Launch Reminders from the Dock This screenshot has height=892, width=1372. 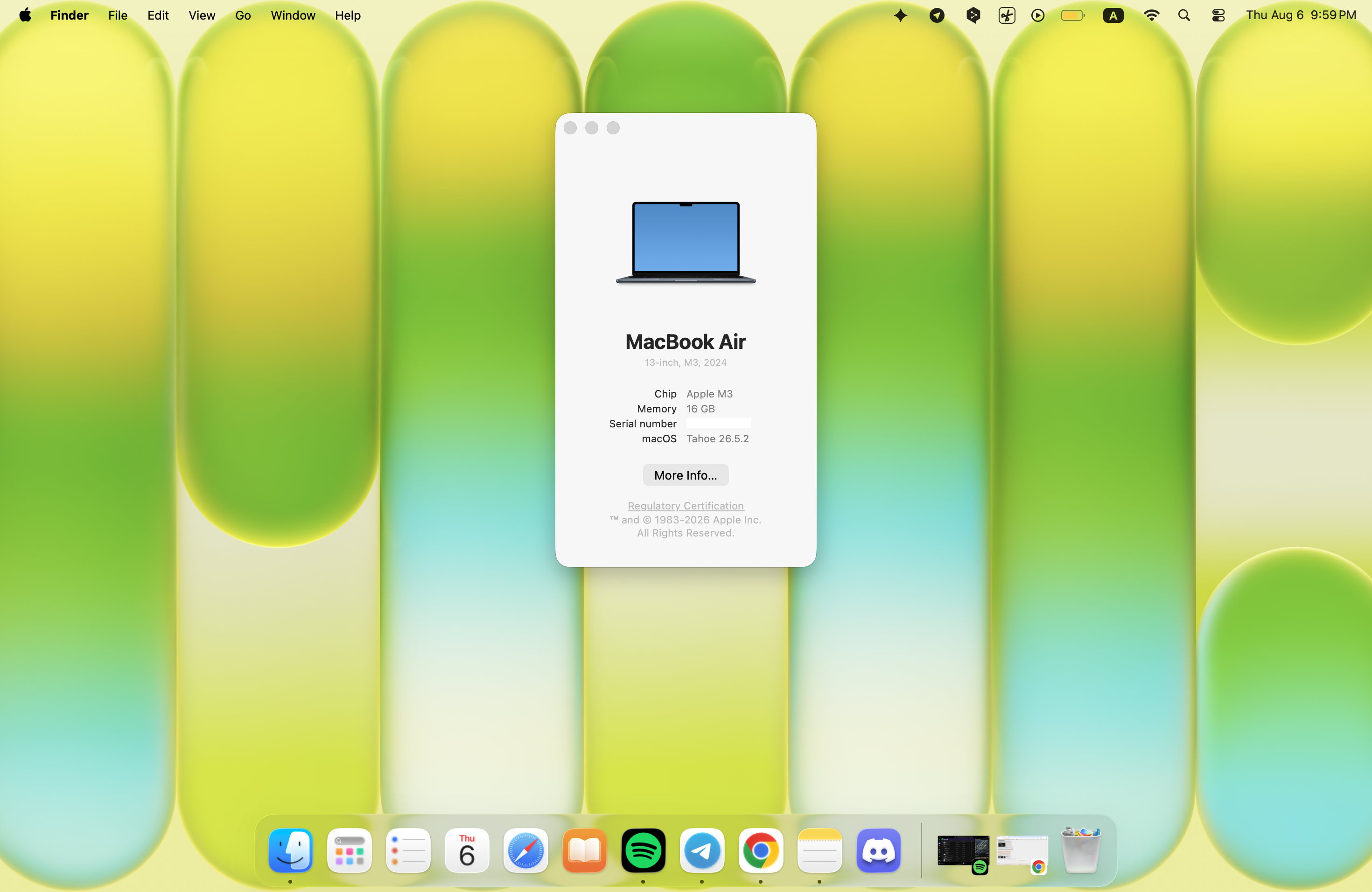(408, 850)
